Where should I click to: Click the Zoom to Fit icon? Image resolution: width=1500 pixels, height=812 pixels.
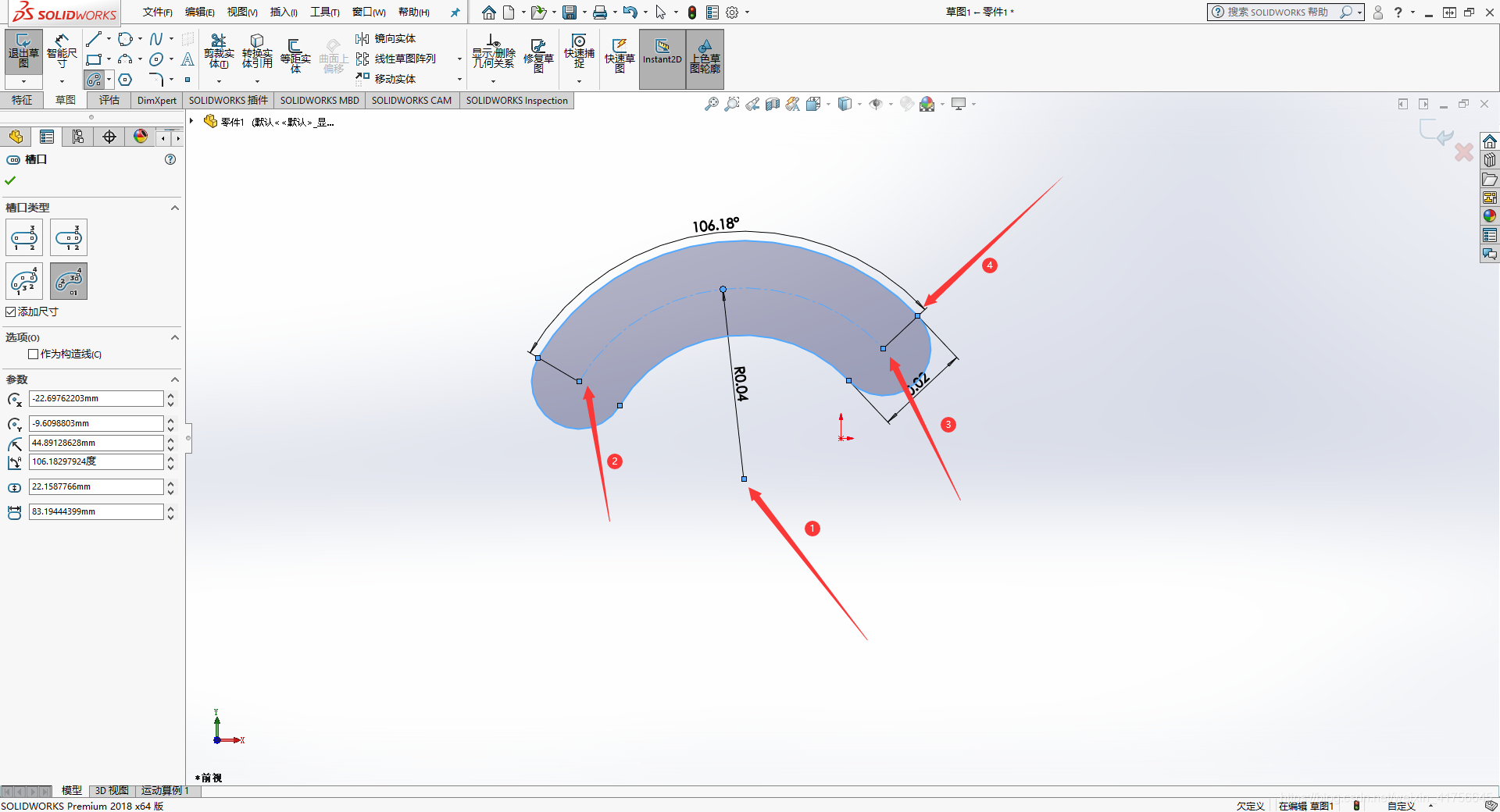coord(711,104)
